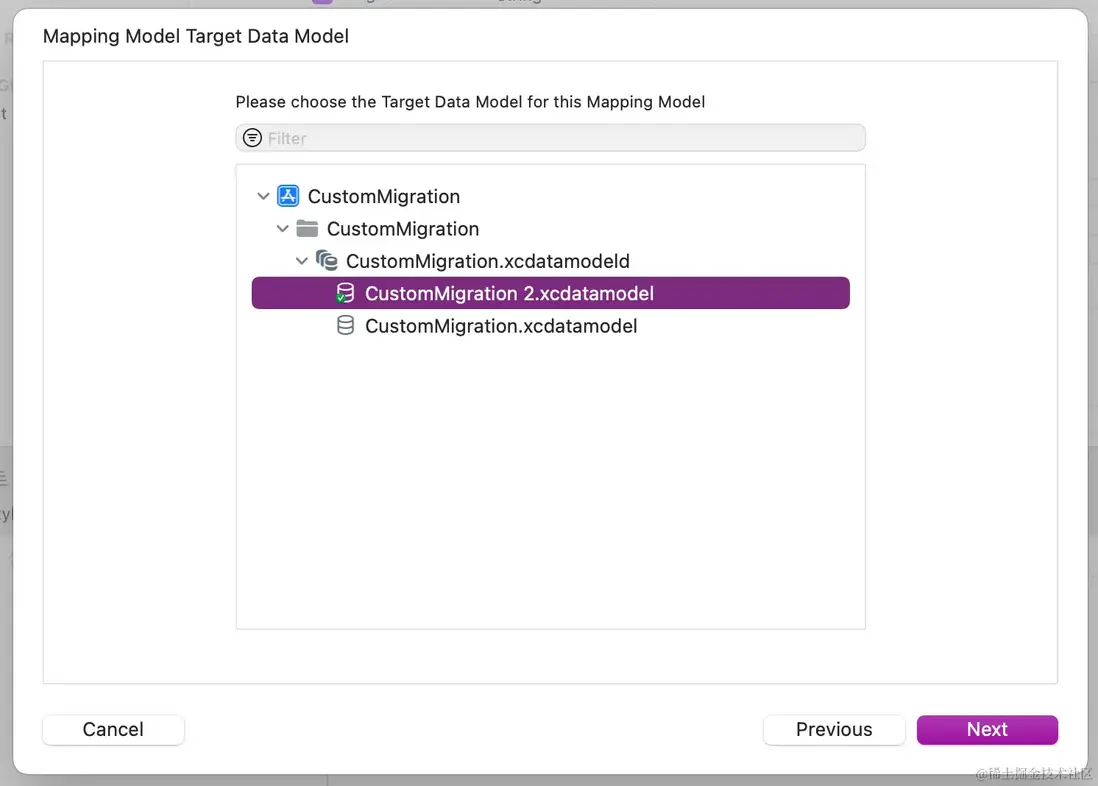Select the CustomMigration.xcdatamodeld label

tap(488, 262)
